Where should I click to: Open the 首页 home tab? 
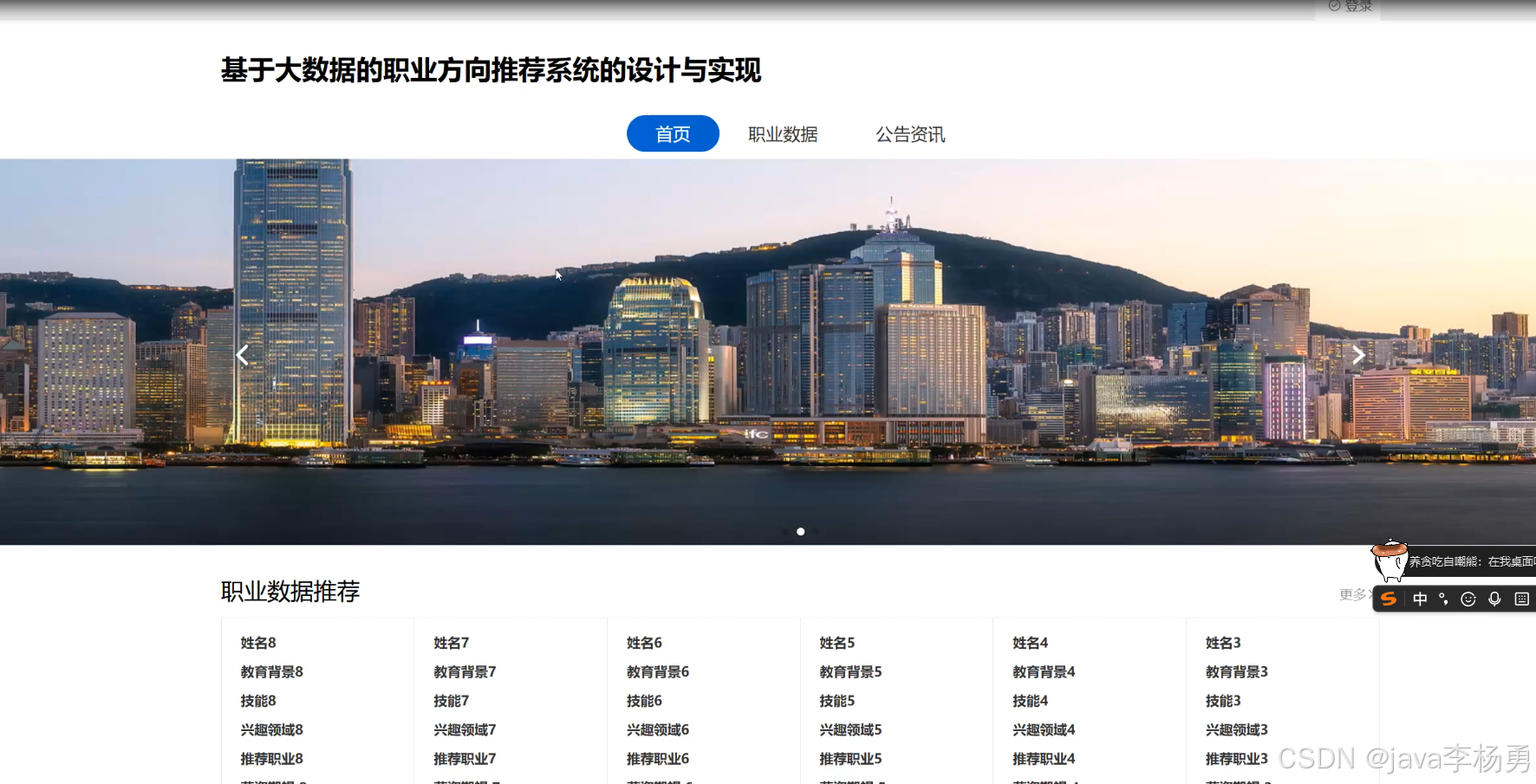[x=673, y=133]
